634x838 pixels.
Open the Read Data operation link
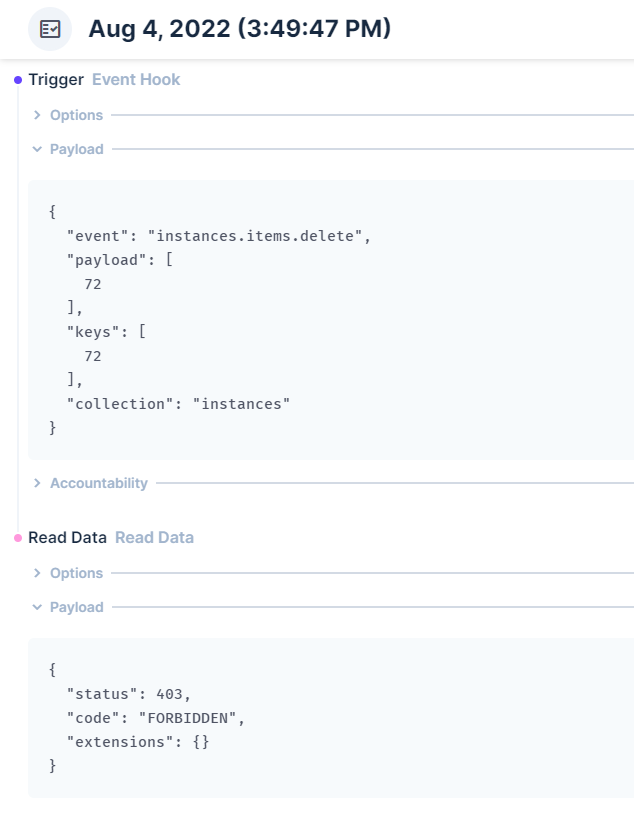click(x=154, y=537)
